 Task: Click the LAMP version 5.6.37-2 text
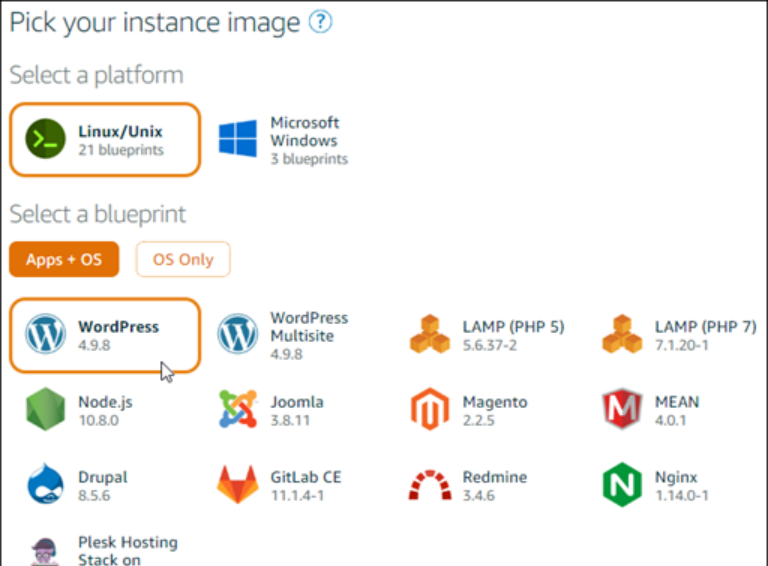pos(490,345)
